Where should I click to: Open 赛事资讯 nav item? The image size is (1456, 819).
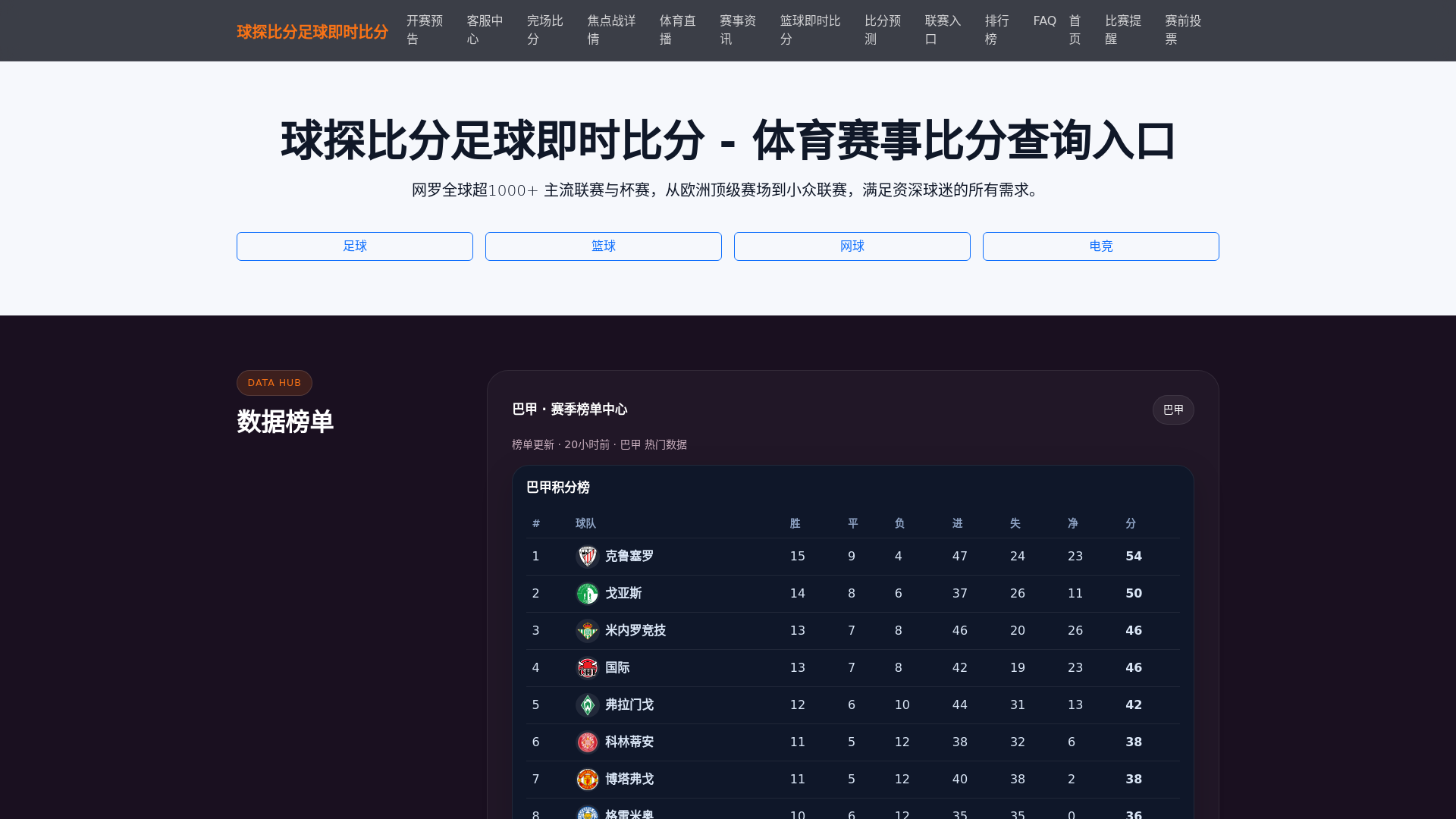738,30
